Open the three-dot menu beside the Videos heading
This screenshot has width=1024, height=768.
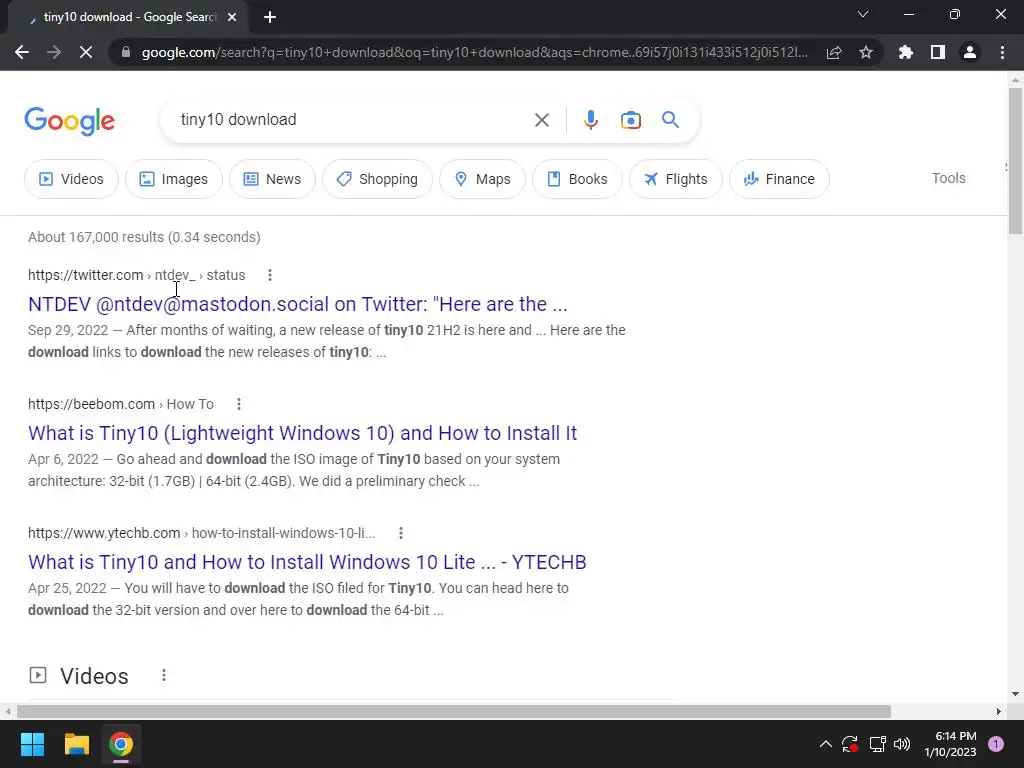pos(164,675)
